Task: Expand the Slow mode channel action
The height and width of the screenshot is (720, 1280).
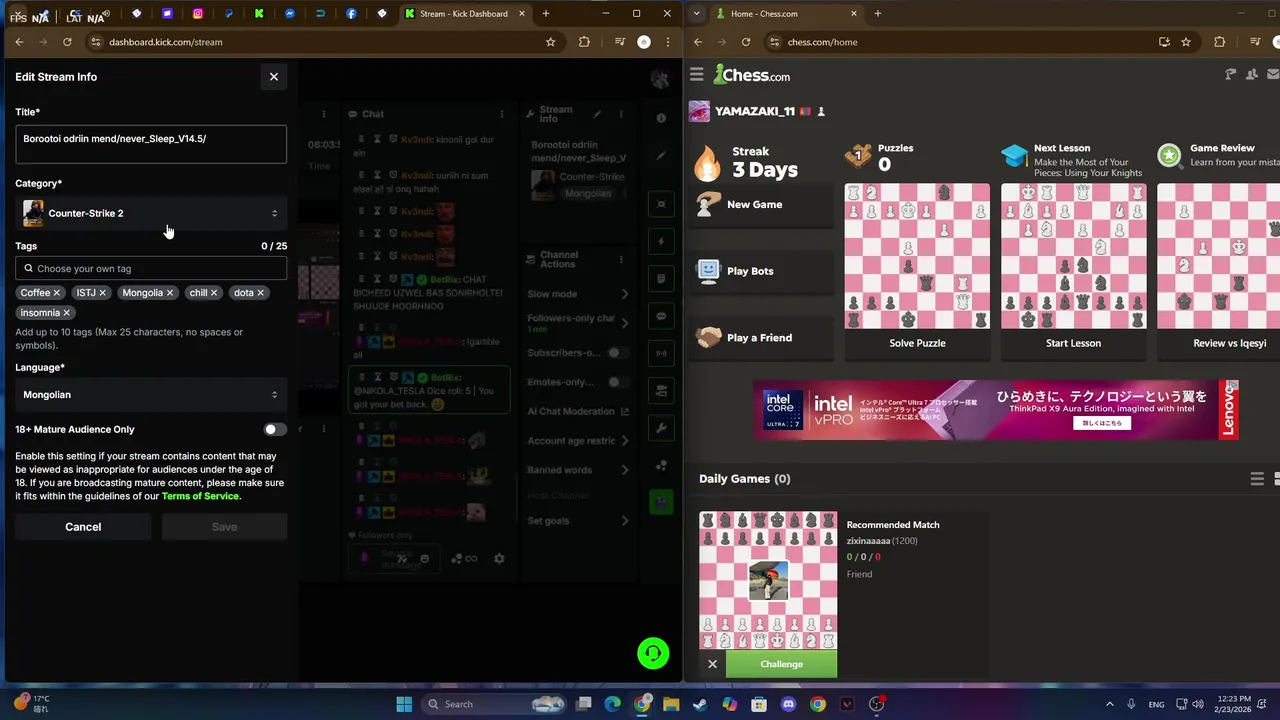Action: pos(625,294)
